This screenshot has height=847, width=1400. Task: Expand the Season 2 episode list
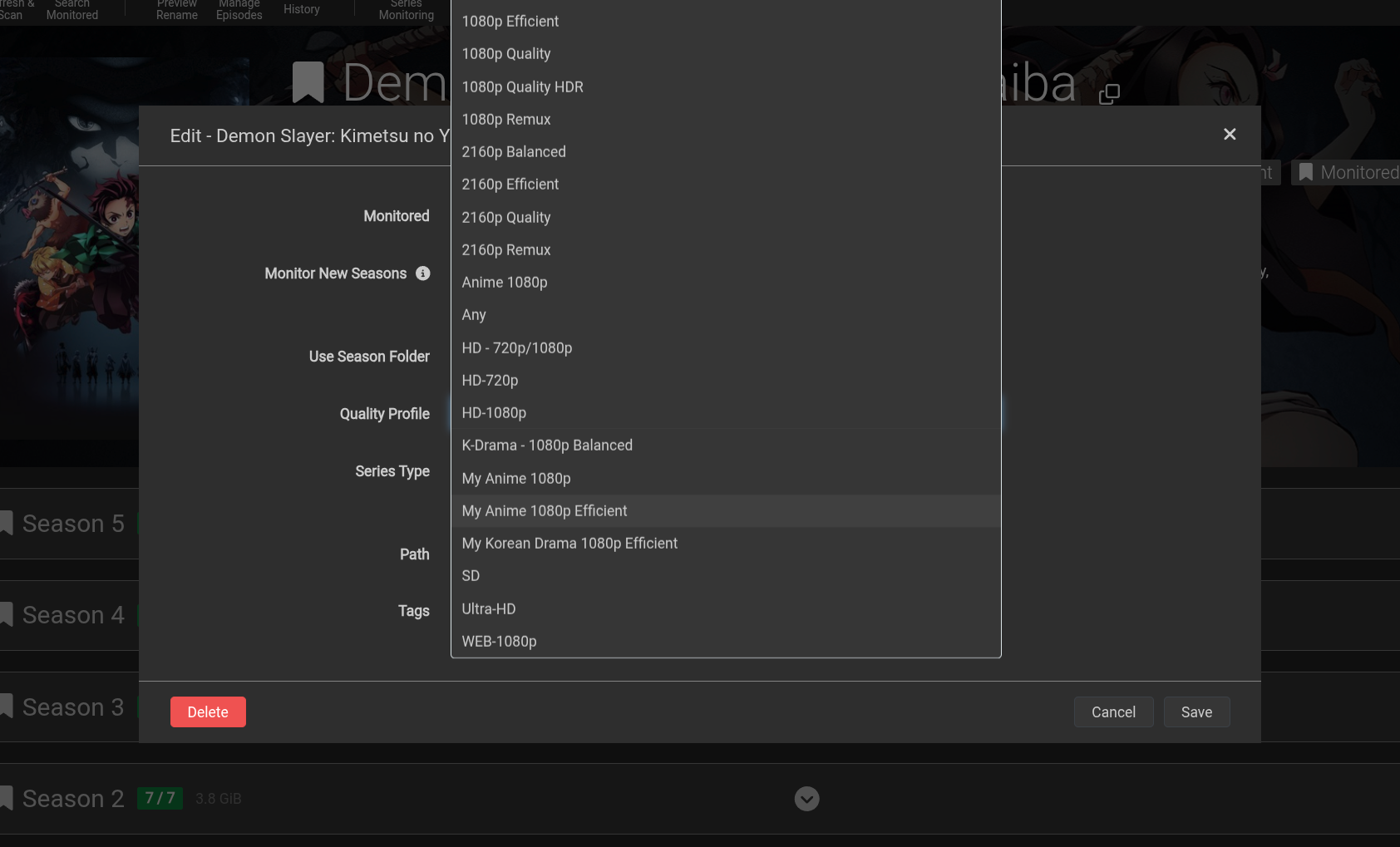806,799
